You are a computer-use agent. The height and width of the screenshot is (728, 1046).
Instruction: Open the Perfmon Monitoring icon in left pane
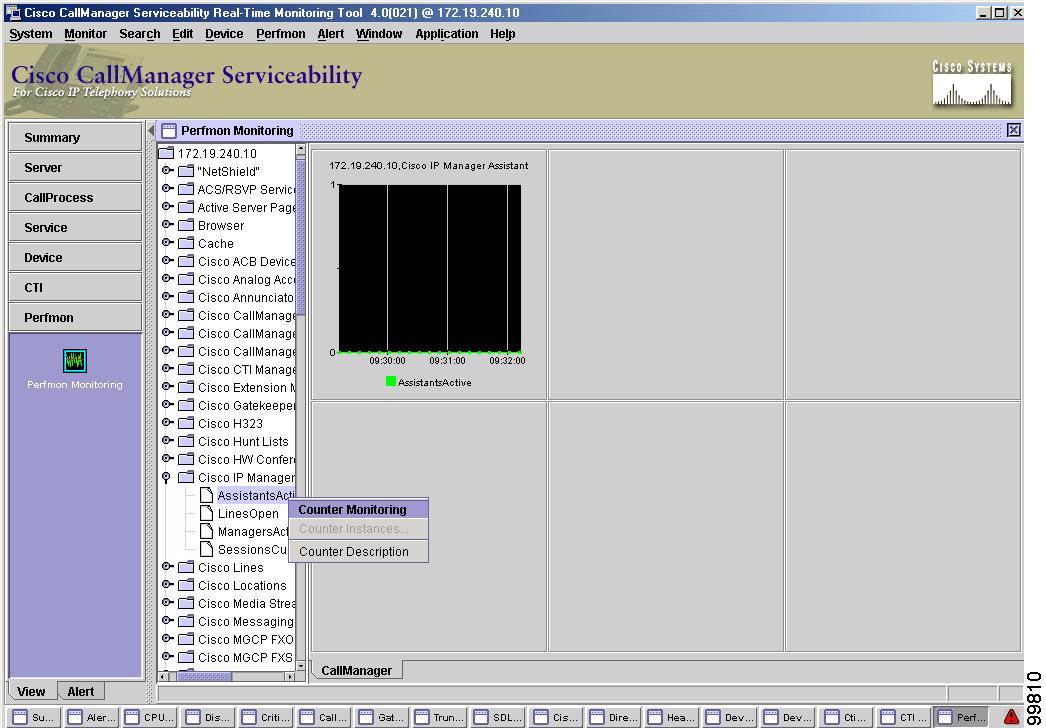click(75, 361)
